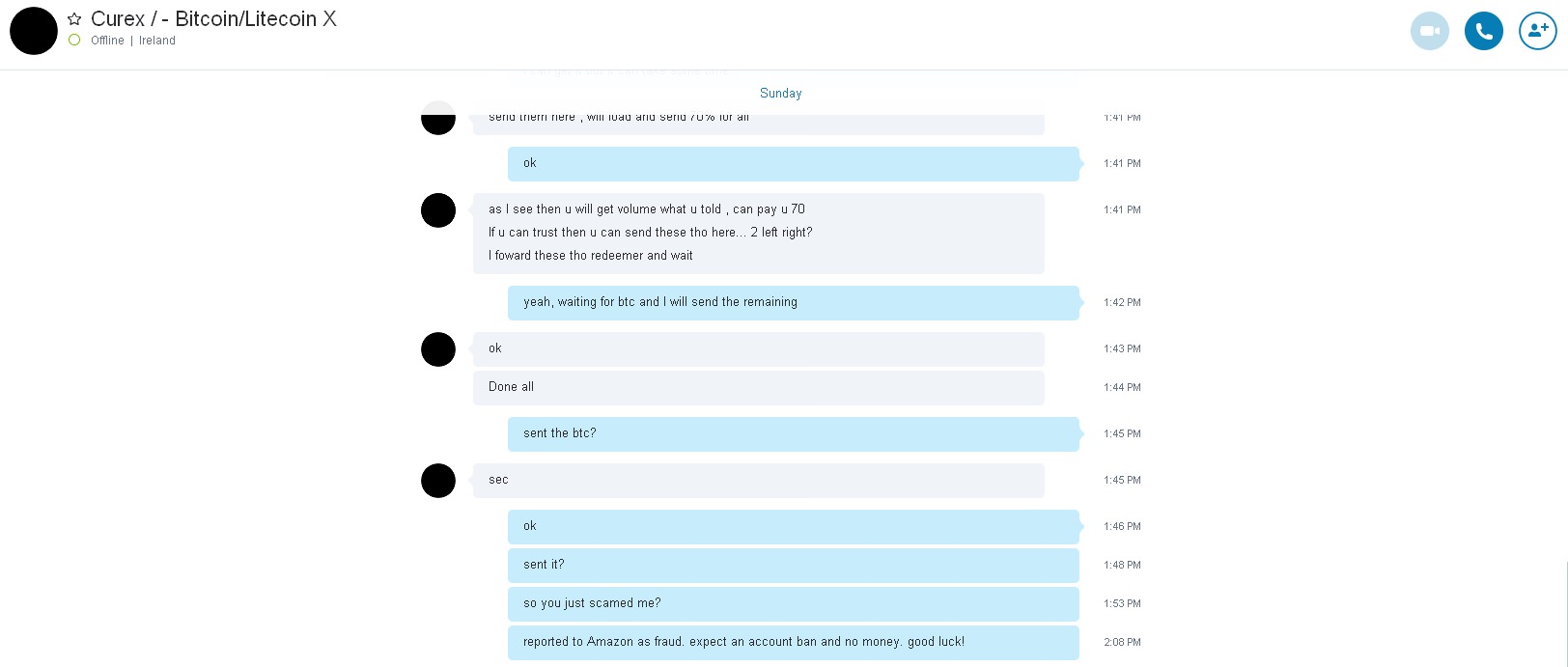Click the sender avatar beside the 'sec' message
Image resolution: width=1568 pixels, height=667 pixels.
(x=438, y=481)
